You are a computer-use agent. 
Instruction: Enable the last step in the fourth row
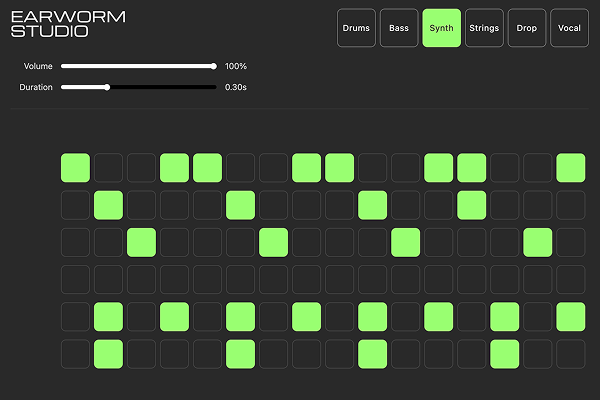[570, 279]
